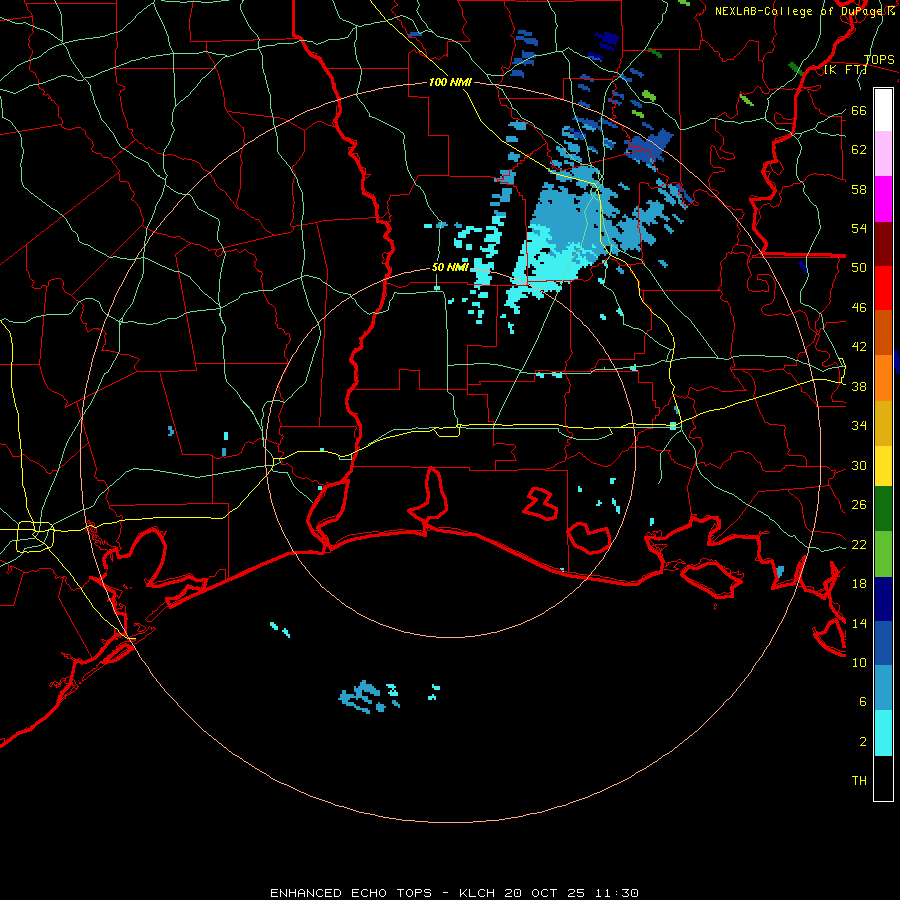Click the navy blue legend swatch
The image size is (900, 900).
(x=883, y=599)
